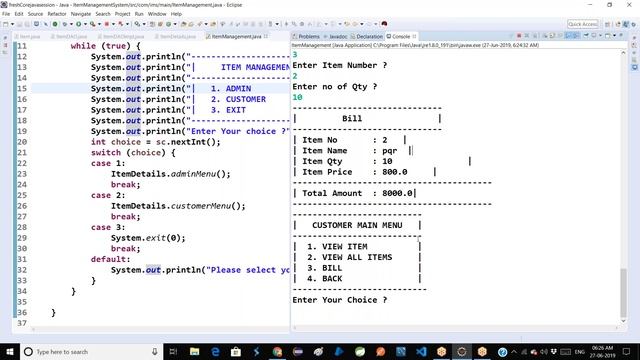Expand the Run history dropdown arrow
The width and height of the screenshot is (640, 360).
pos(85,24)
